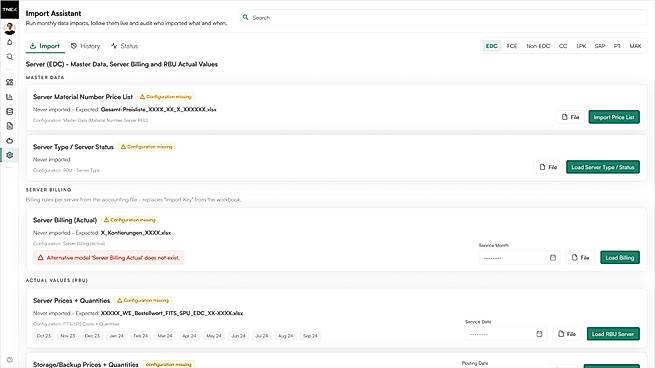Switch to the Status tab
The width and height of the screenshot is (655, 368).
[125, 46]
